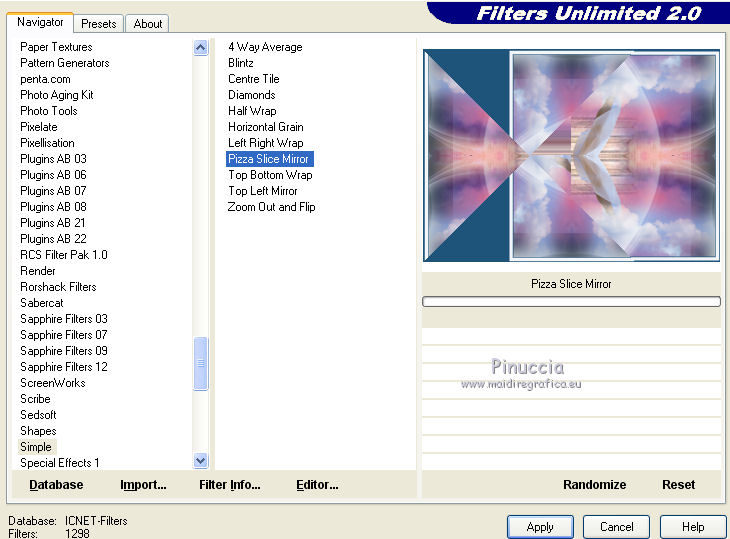Image resolution: width=730 pixels, height=539 pixels.
Task: Choose Photo Tools category
Action: tap(48, 111)
